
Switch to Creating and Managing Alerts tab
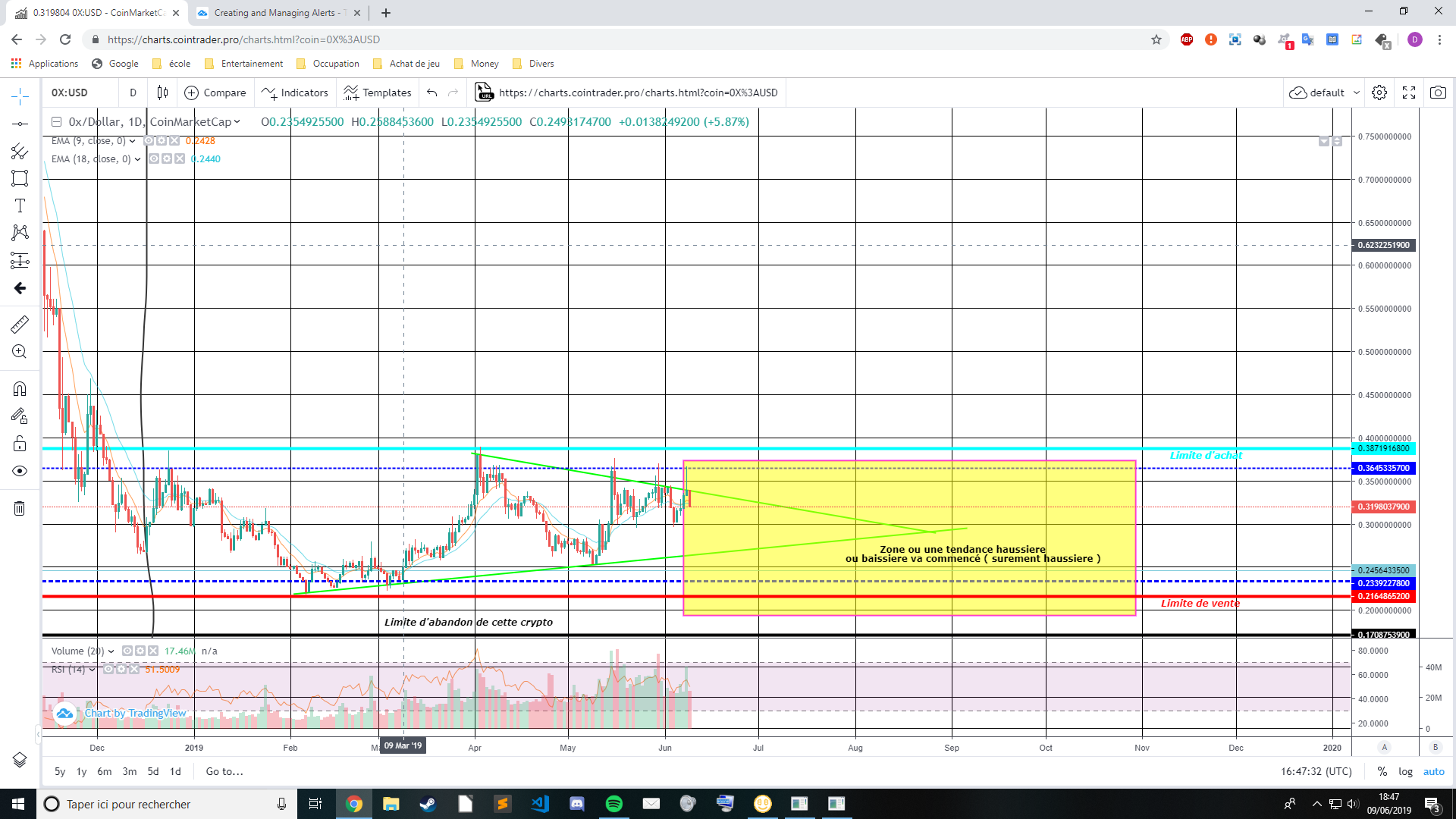(x=273, y=13)
